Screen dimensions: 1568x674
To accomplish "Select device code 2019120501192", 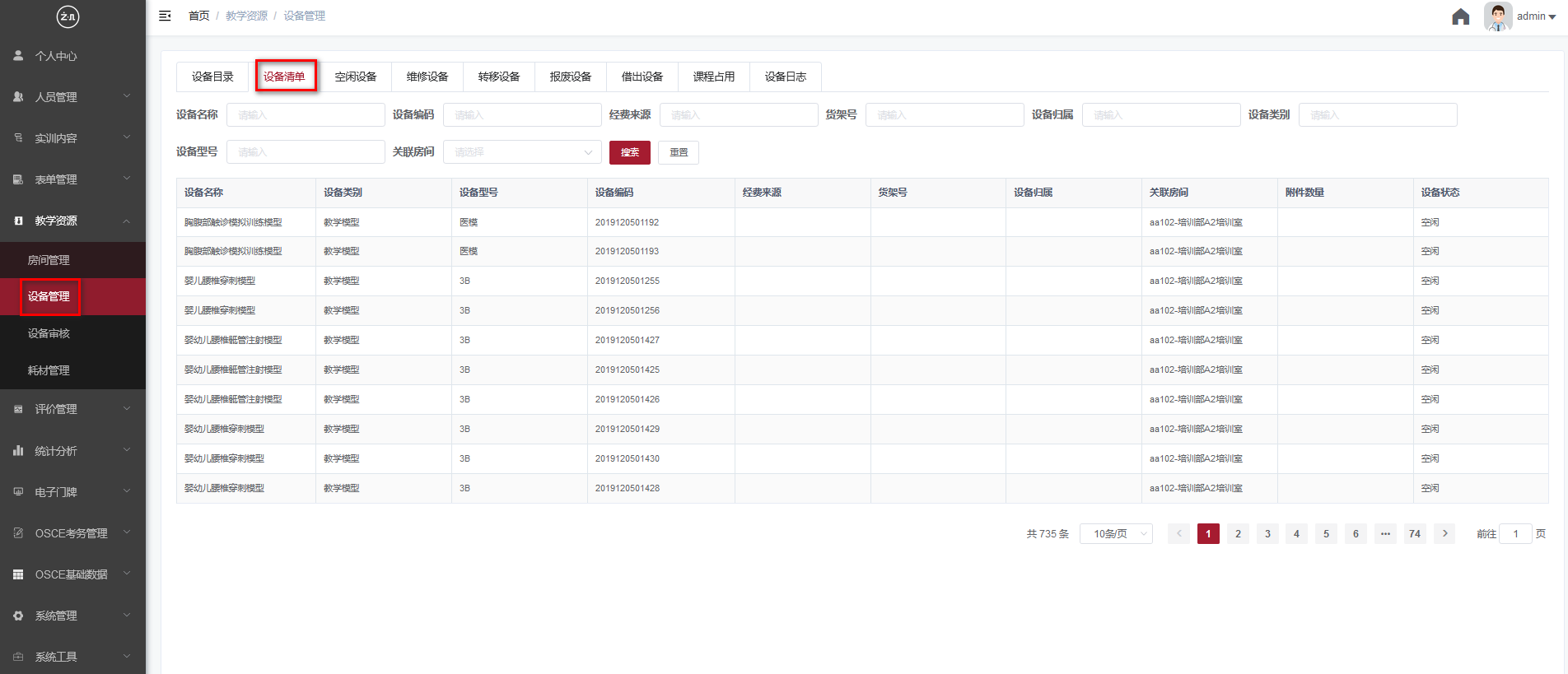I will pos(628,222).
